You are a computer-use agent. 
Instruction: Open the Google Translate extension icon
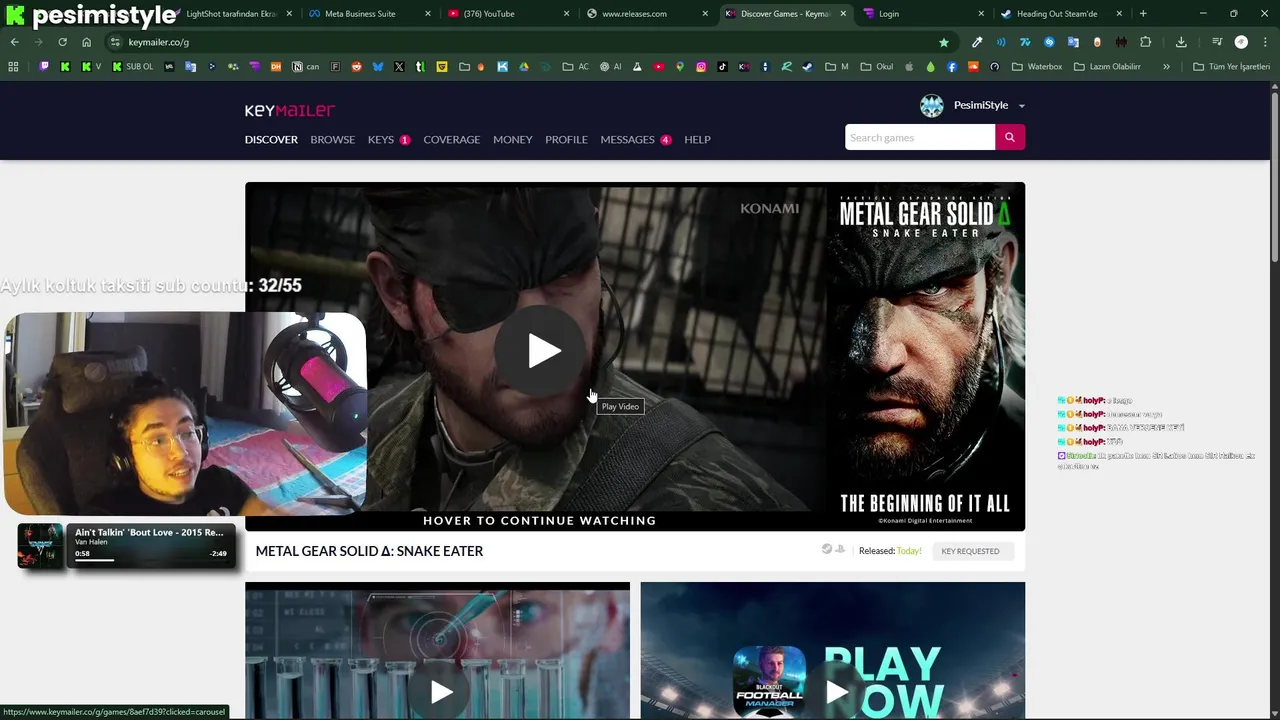1073,42
